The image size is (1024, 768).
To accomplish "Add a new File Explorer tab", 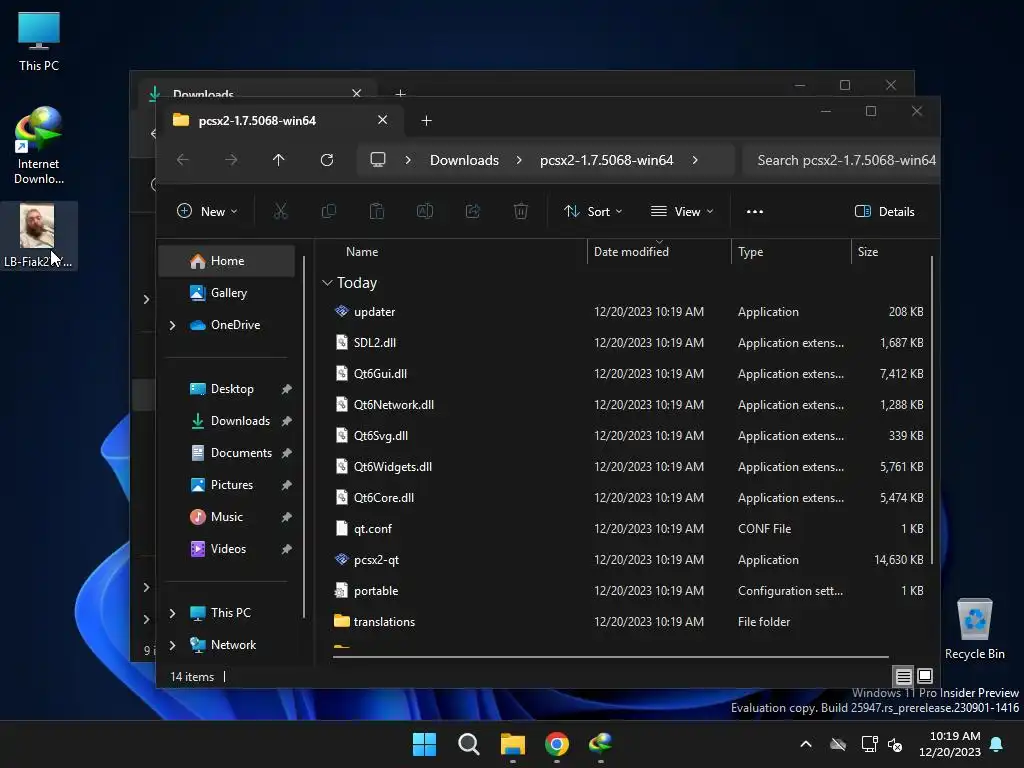I will [x=426, y=120].
